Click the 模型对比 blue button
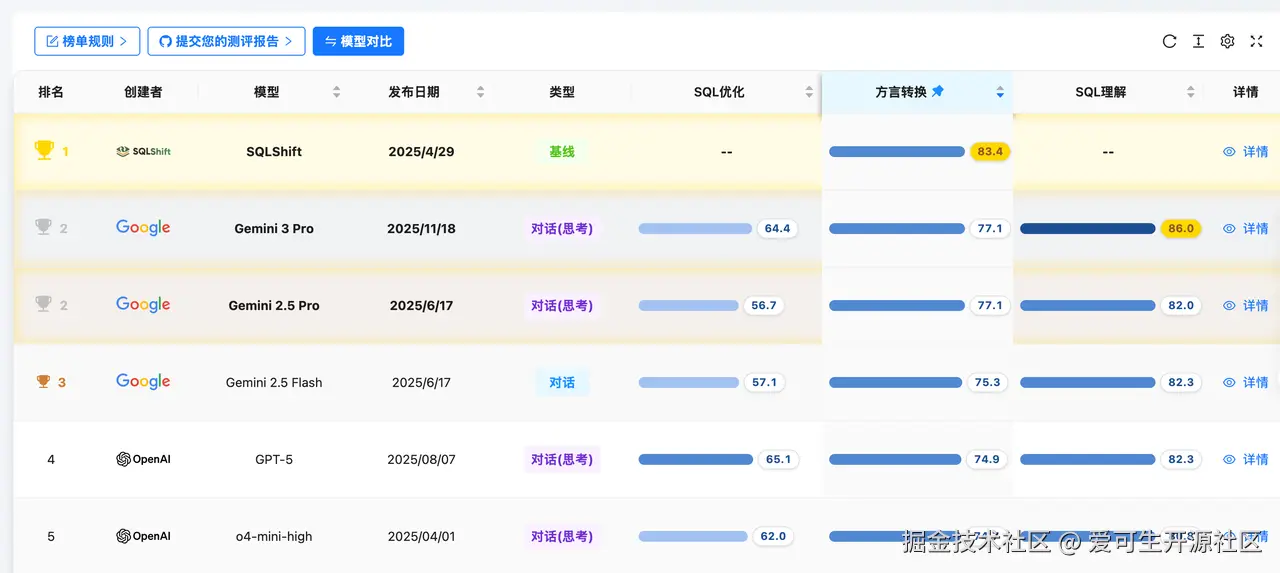This screenshot has width=1280, height=573. click(x=358, y=41)
